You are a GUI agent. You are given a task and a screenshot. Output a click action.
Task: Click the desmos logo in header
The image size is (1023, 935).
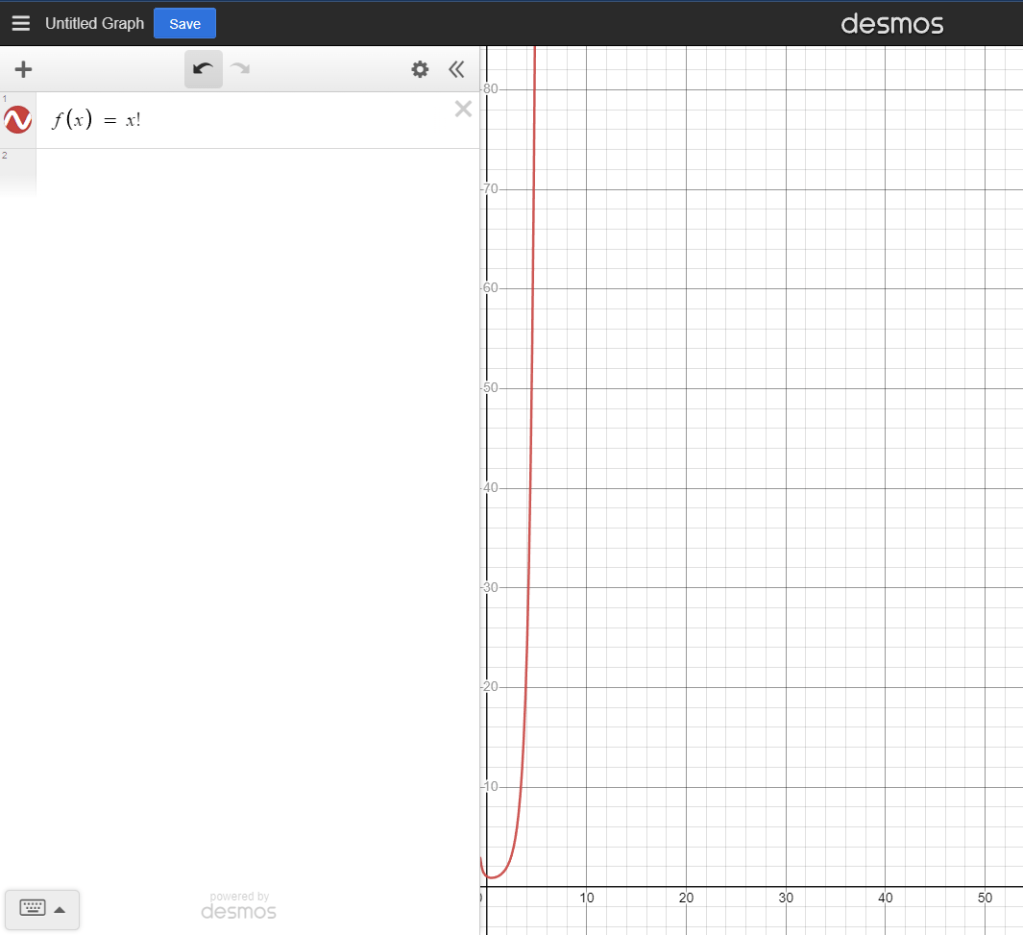pyautogui.click(x=891, y=23)
